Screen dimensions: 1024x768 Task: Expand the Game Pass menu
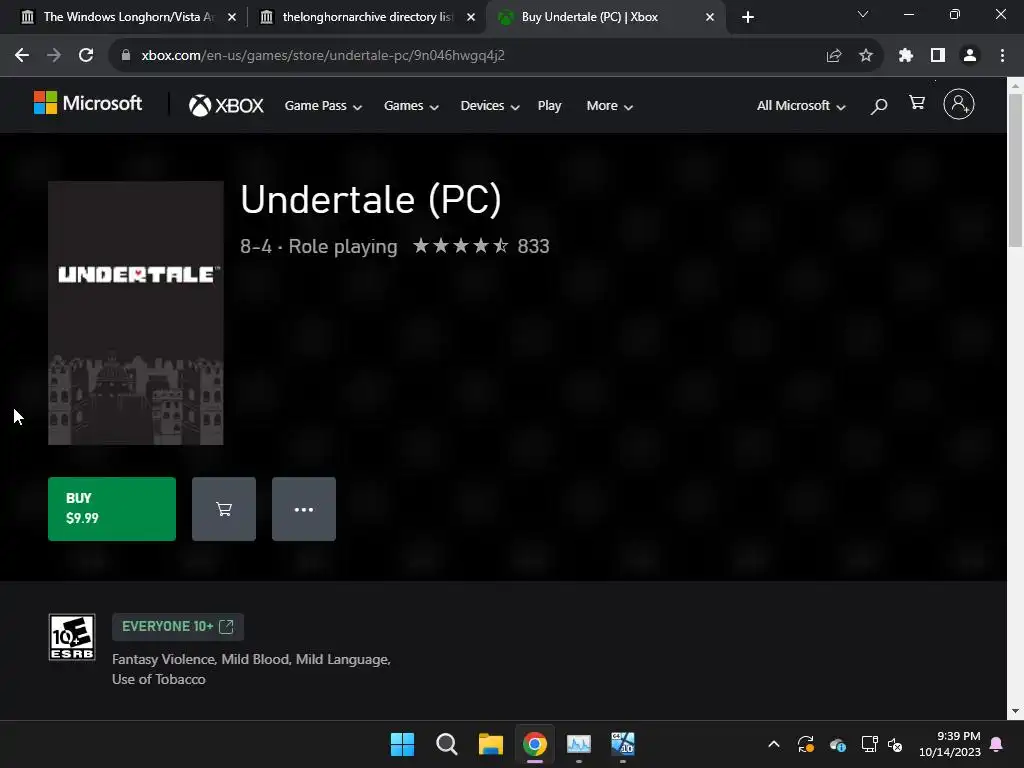(323, 106)
